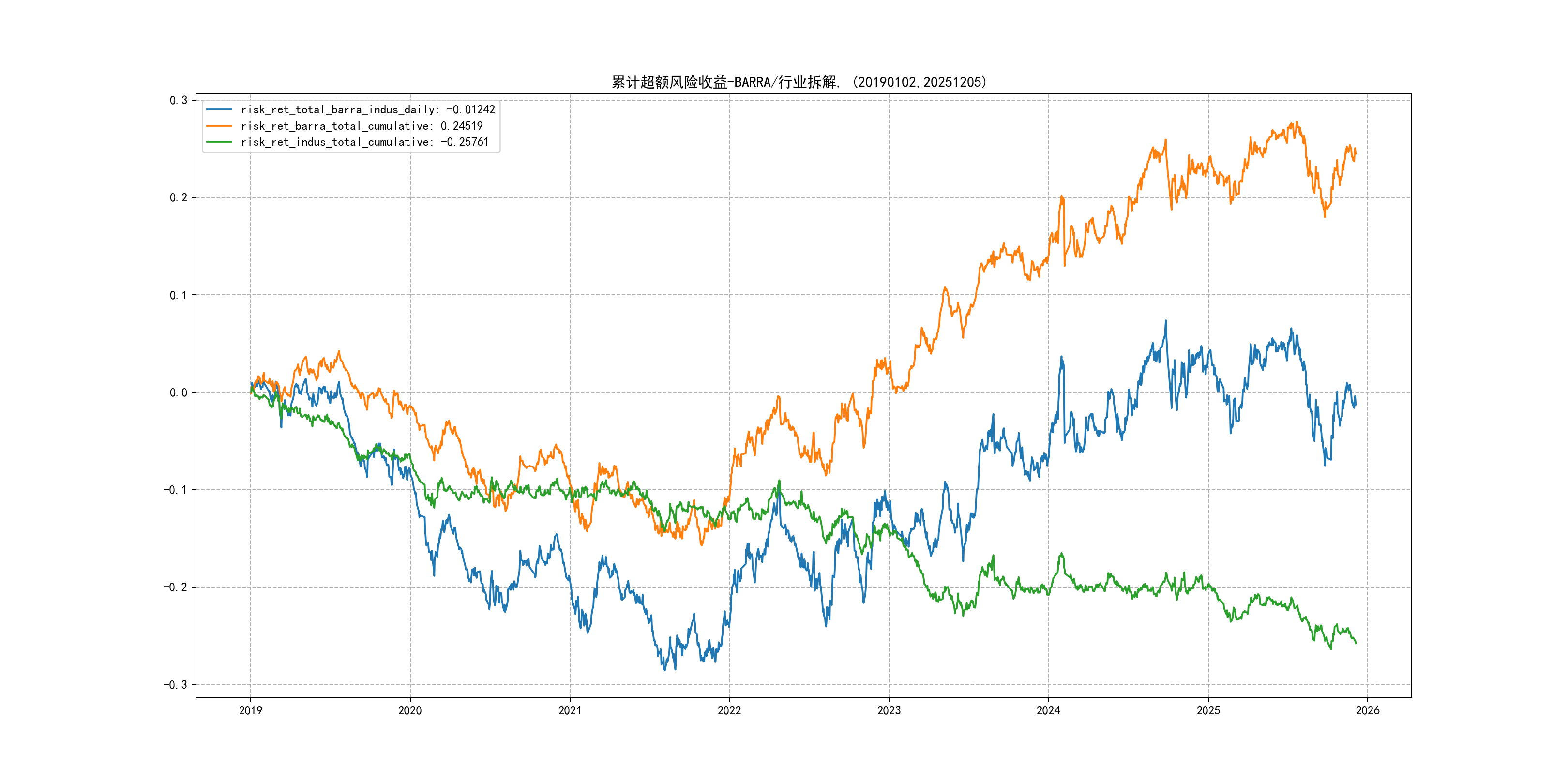Click the orange legend line swatch
The image size is (1568, 784).
(219, 126)
